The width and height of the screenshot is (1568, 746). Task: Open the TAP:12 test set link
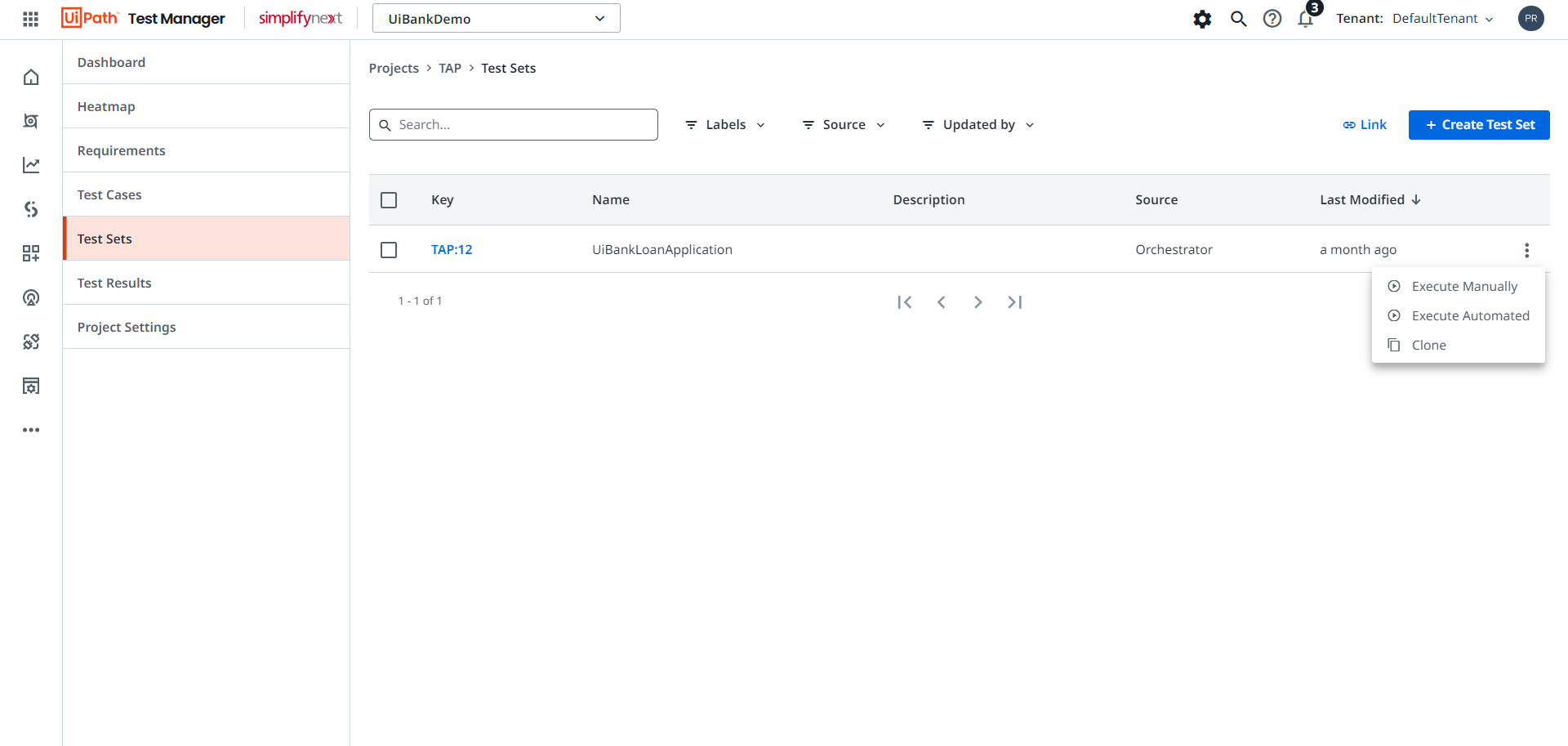(x=452, y=250)
